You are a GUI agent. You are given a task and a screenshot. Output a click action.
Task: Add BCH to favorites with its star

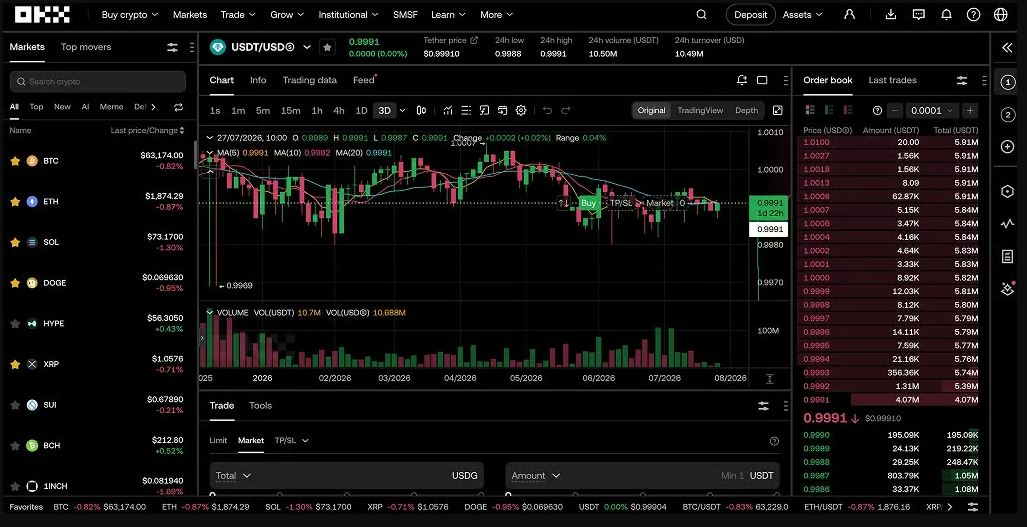(15, 445)
